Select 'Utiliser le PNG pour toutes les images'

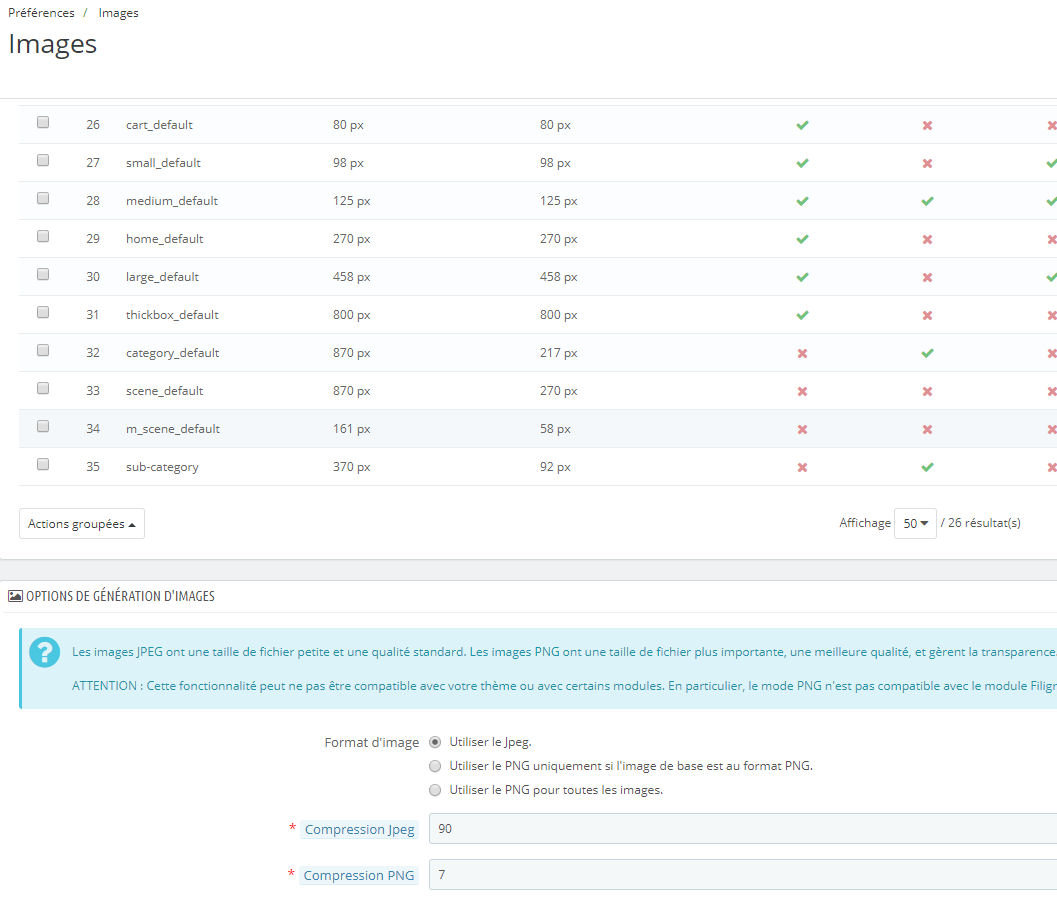pyautogui.click(x=435, y=790)
